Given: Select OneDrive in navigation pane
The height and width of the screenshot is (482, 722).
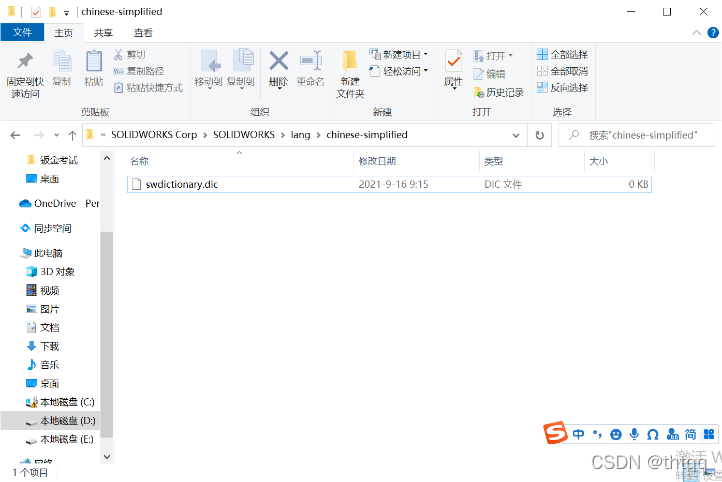Looking at the screenshot, I should point(59,203).
